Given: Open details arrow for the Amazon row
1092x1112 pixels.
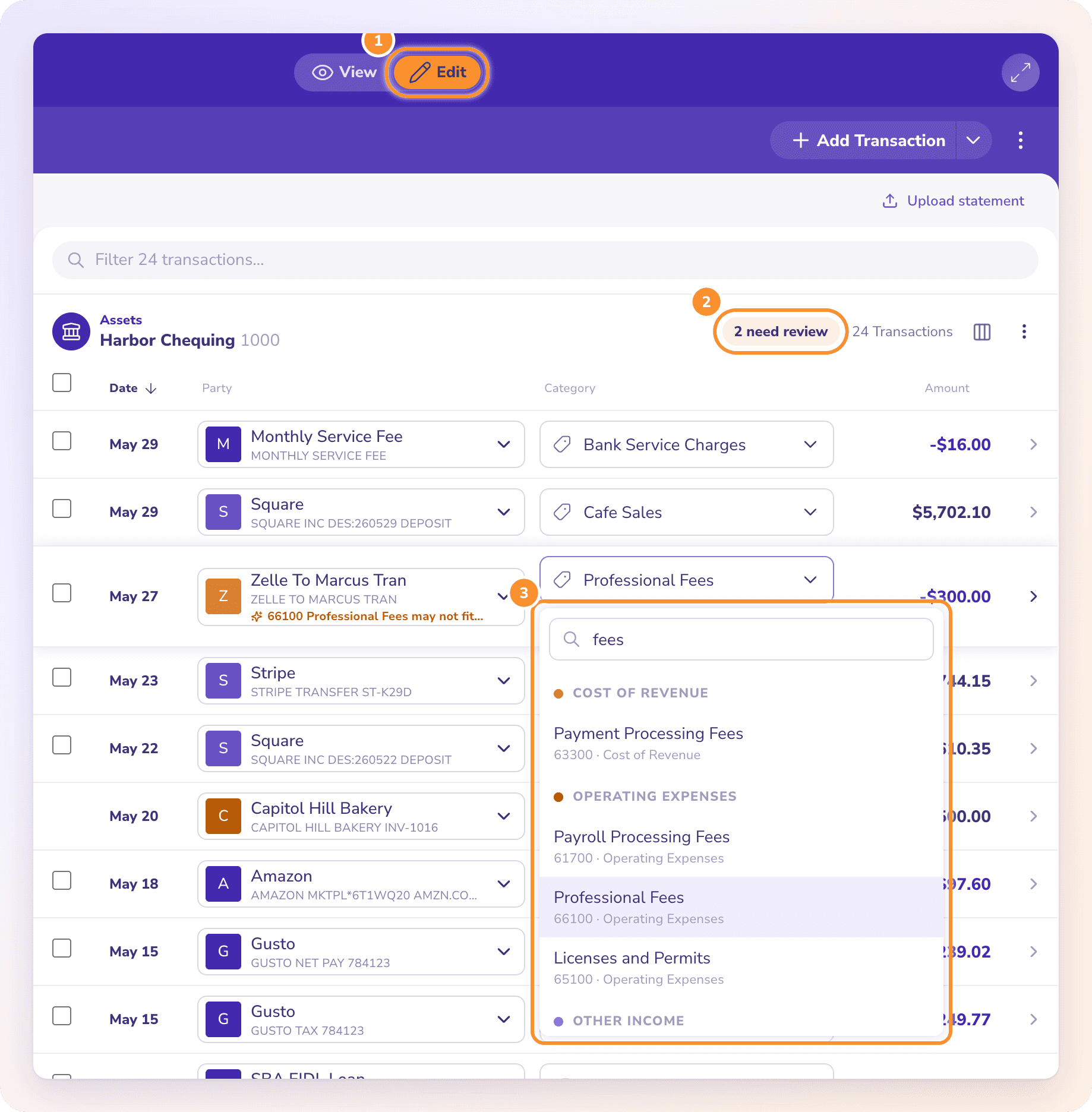Looking at the screenshot, I should [1033, 884].
